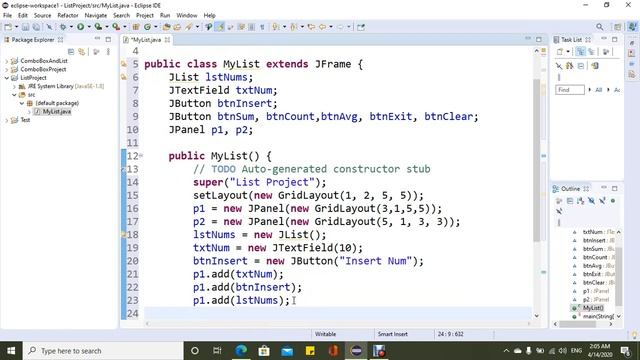Screen dimensions: 640x360
Task: Click Focus on Workweek in Task List
Action: [x=606, y=52]
